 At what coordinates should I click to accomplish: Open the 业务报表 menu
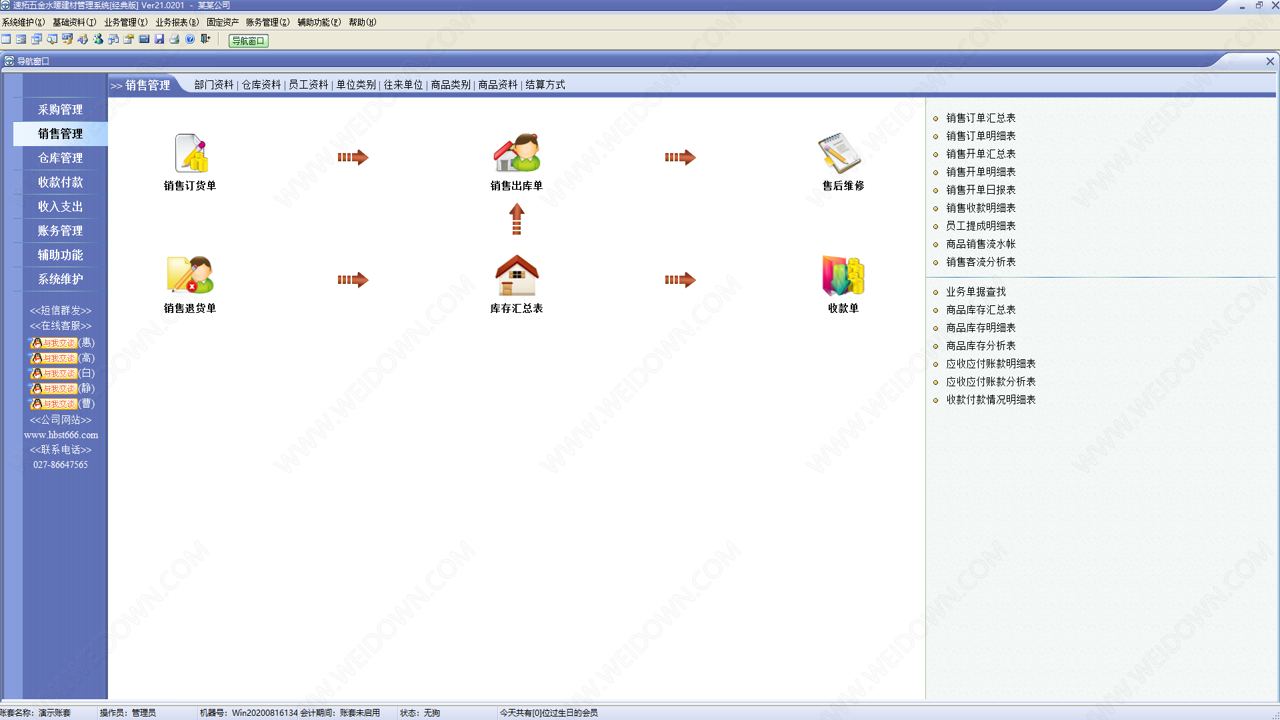coord(177,22)
